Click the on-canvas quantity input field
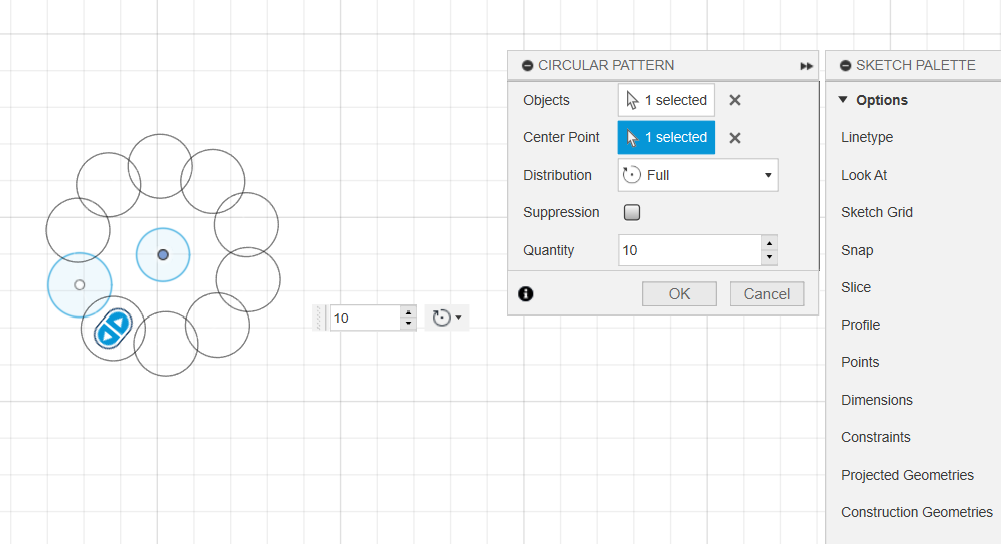1001x544 pixels. tap(366, 318)
